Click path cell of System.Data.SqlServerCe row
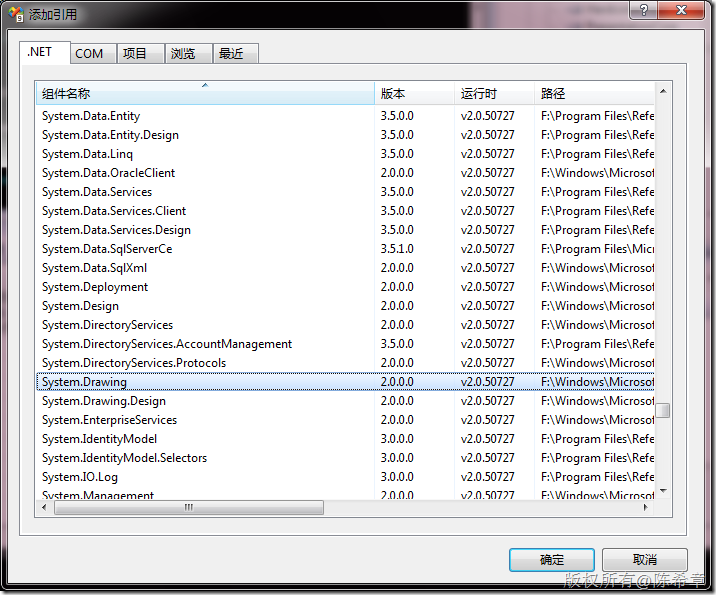The width and height of the screenshot is (716, 595). 597,249
